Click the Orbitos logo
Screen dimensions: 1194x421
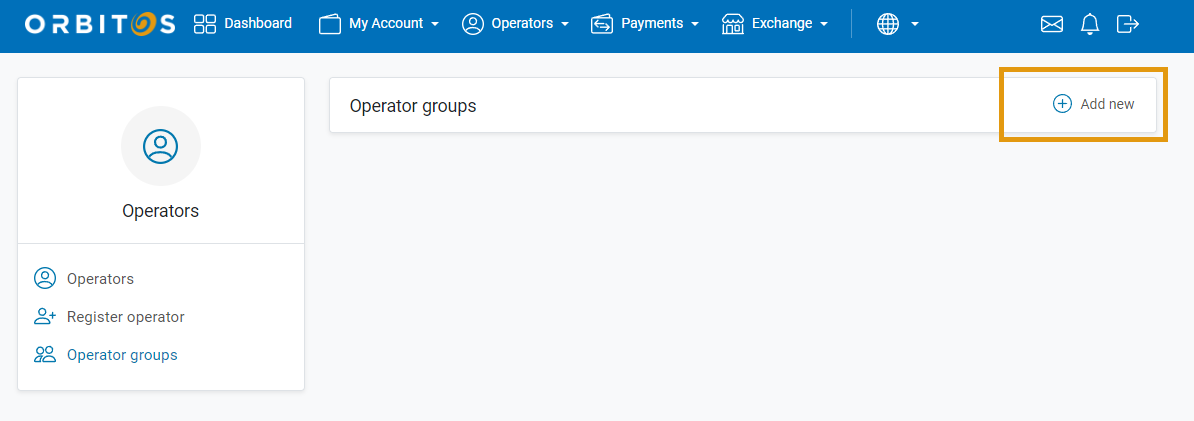(100, 24)
